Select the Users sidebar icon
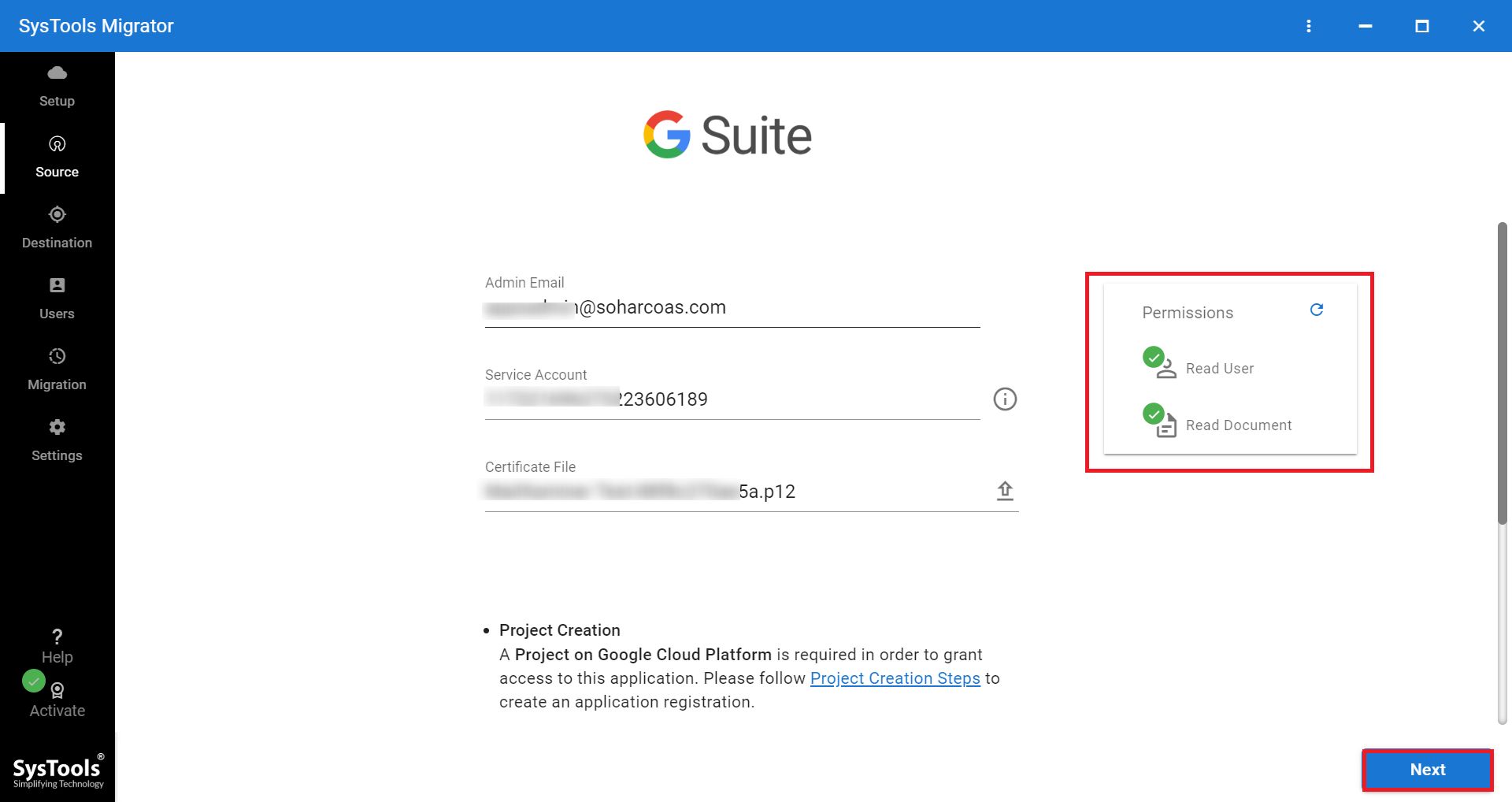The height and width of the screenshot is (802, 1512). click(x=56, y=285)
